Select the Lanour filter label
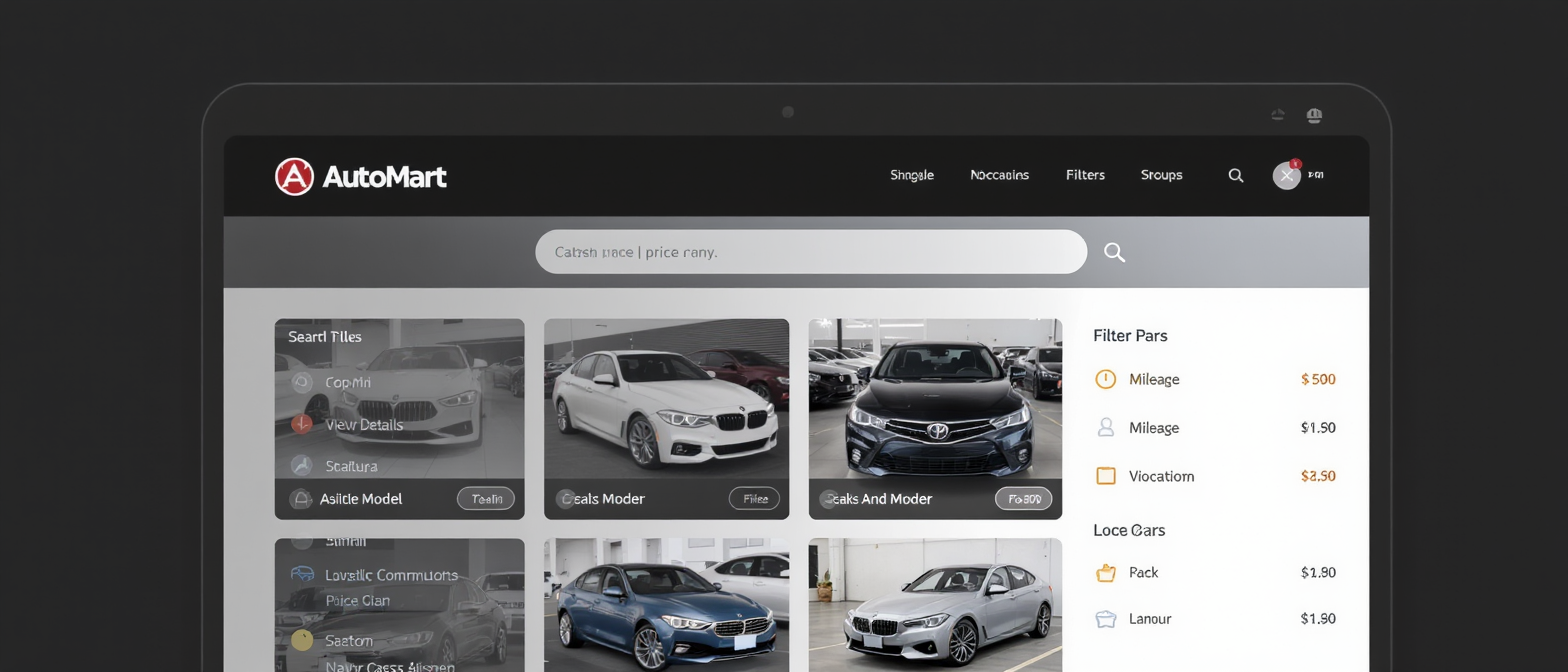The width and height of the screenshot is (1568, 672). tap(1149, 619)
